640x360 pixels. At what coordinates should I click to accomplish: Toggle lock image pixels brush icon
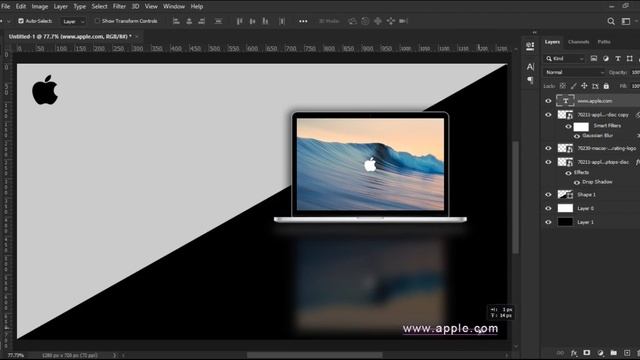(573, 86)
